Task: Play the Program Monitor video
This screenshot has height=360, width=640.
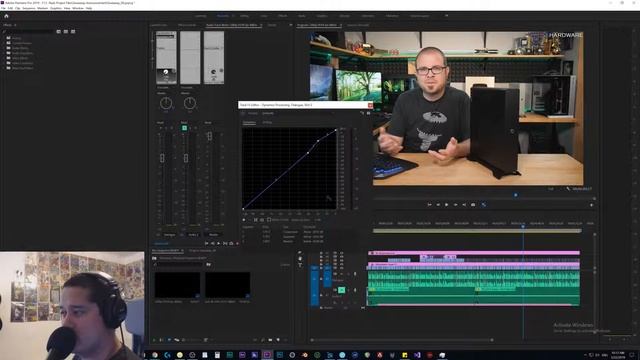Action: pyautogui.click(x=447, y=204)
